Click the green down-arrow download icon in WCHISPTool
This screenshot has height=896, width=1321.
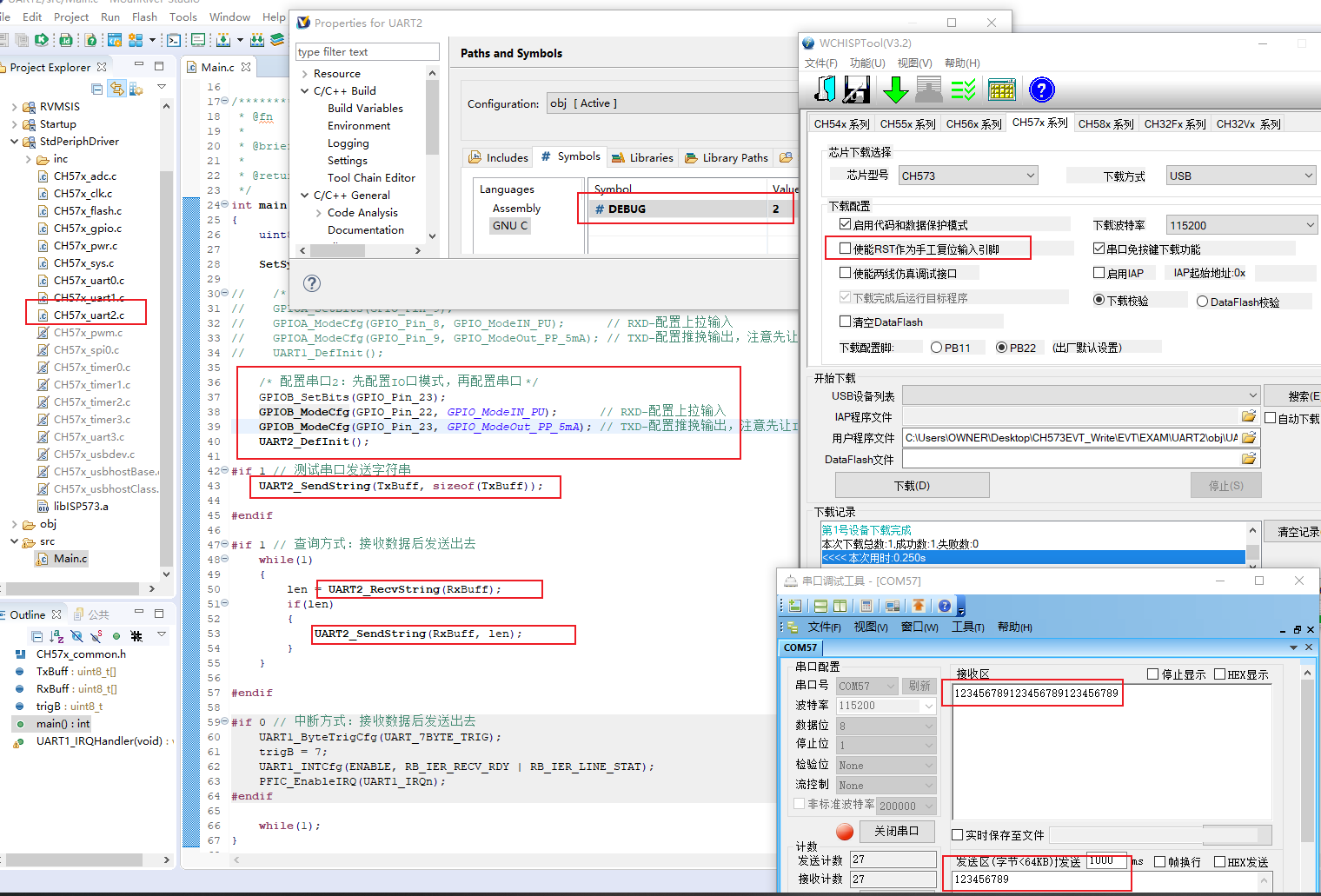[895, 89]
